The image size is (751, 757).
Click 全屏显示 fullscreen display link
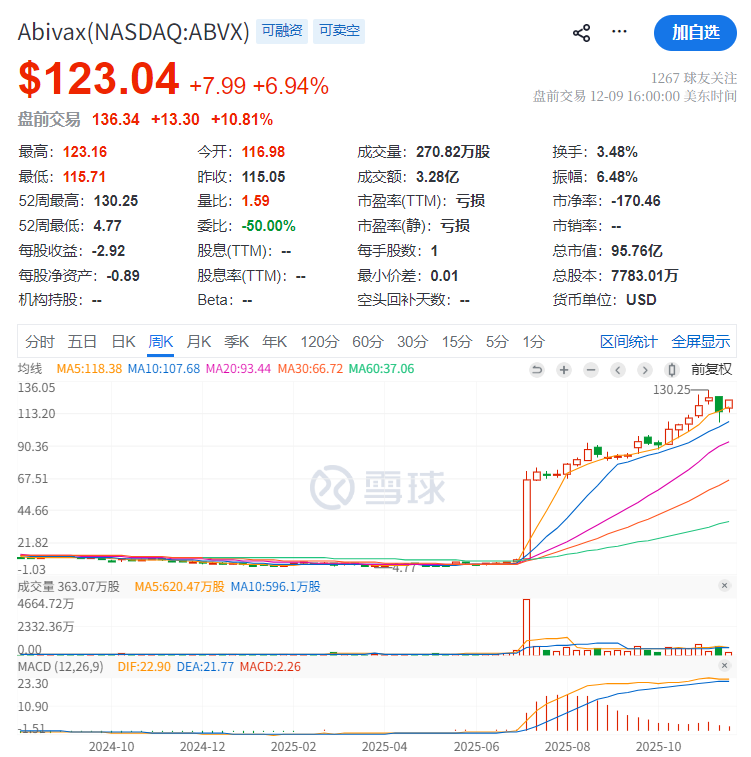click(x=700, y=341)
